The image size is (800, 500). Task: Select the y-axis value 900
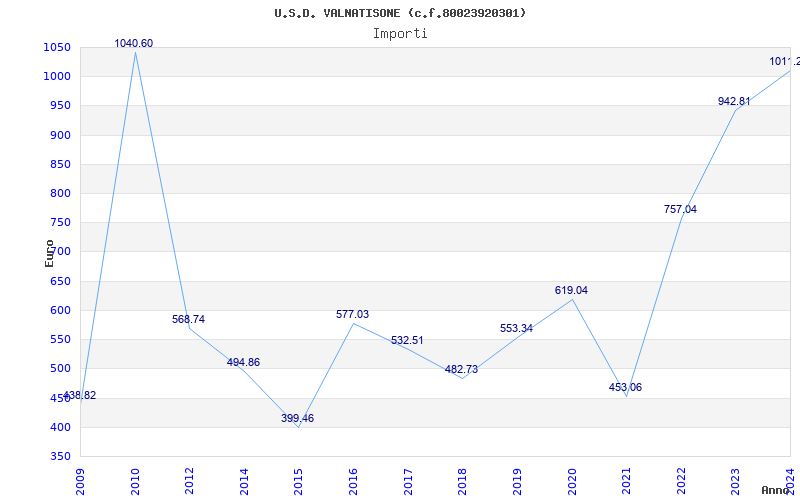[x=60, y=135]
